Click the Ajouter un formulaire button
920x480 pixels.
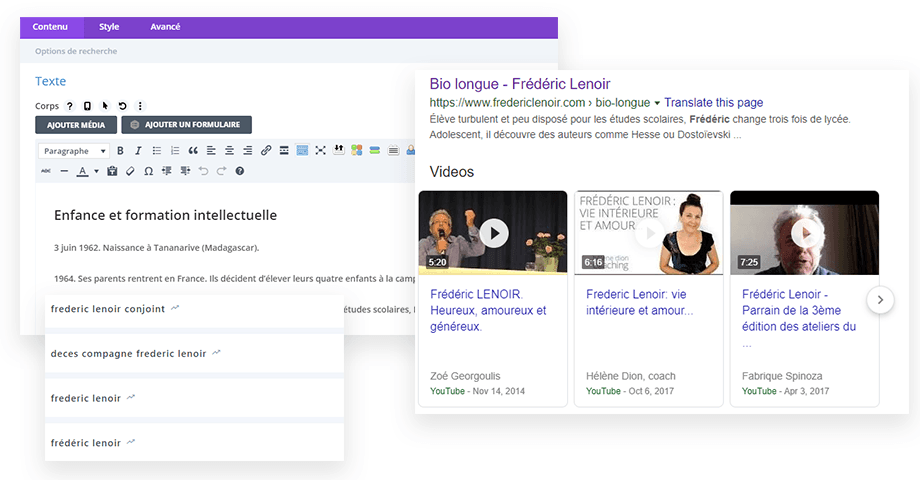(x=187, y=125)
